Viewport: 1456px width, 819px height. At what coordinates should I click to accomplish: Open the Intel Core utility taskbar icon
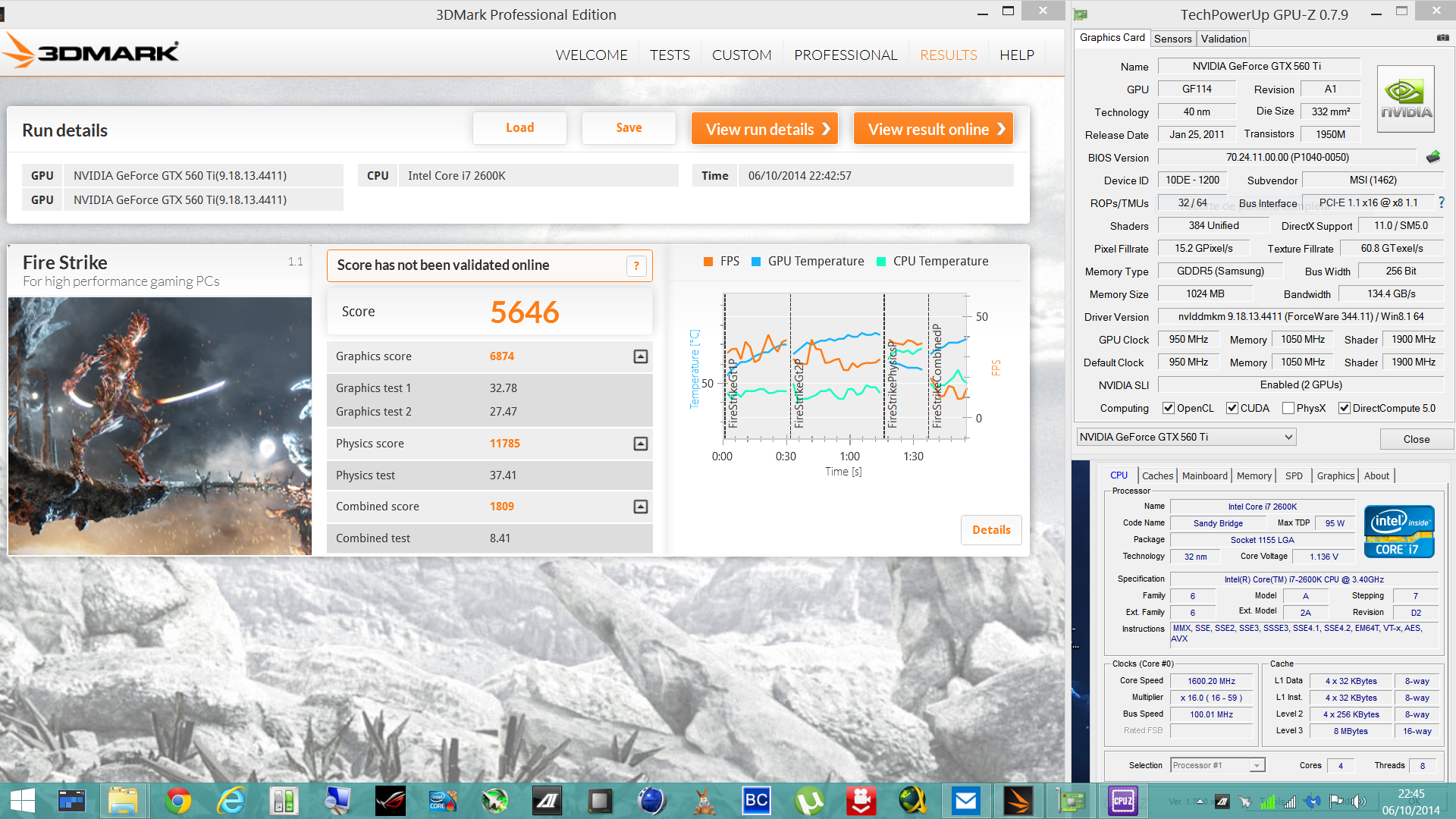point(442,801)
